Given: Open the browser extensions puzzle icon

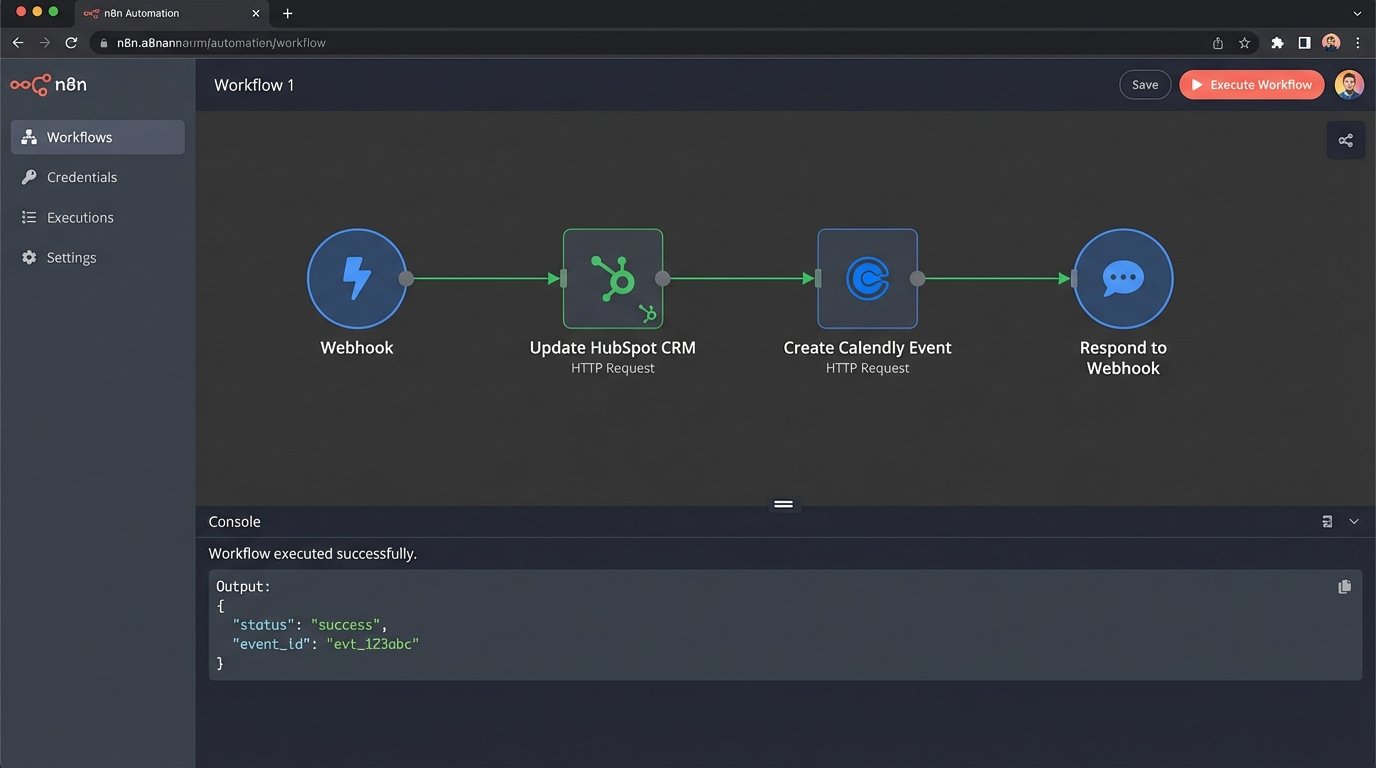Looking at the screenshot, I should click(x=1277, y=43).
